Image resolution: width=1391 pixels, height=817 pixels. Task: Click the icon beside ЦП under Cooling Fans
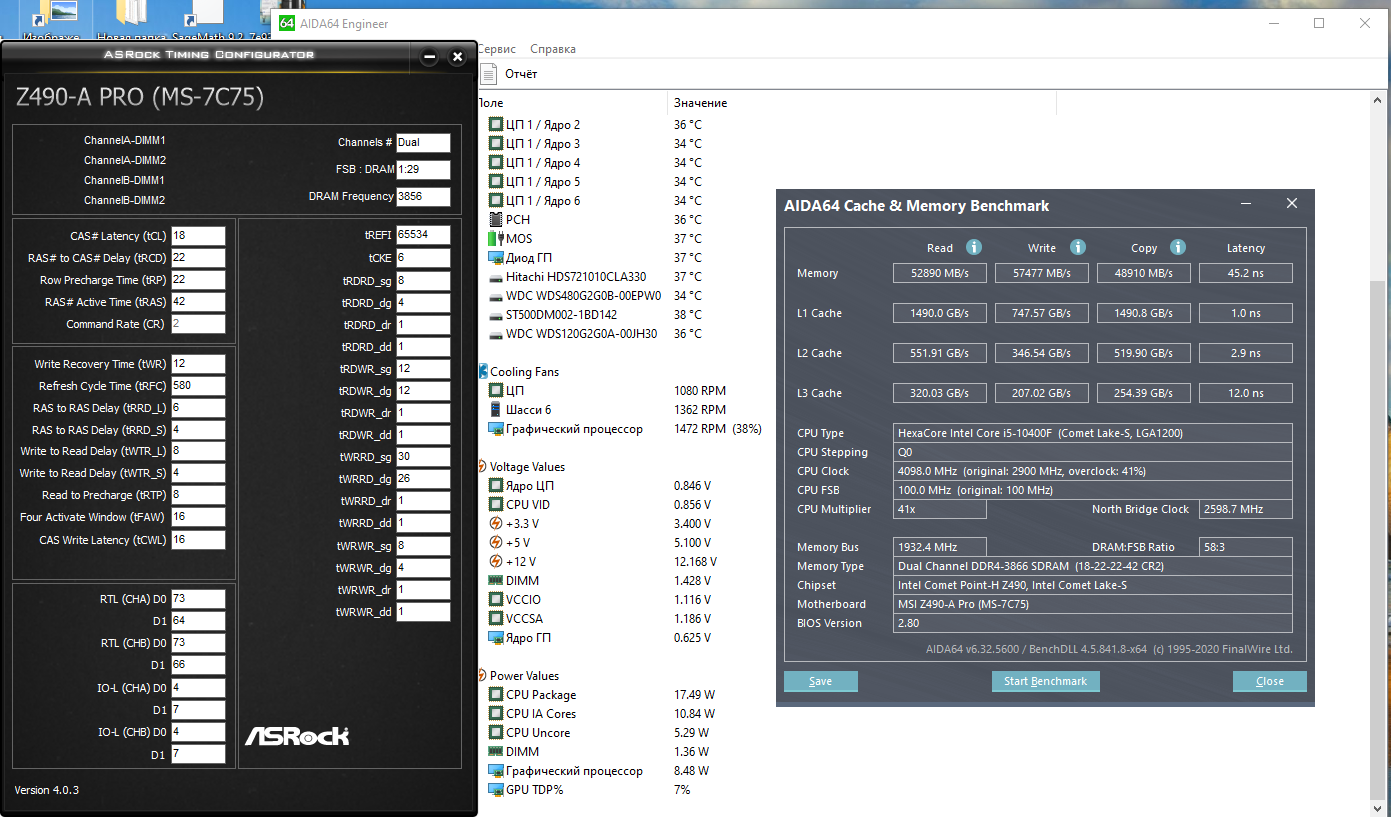[496, 391]
